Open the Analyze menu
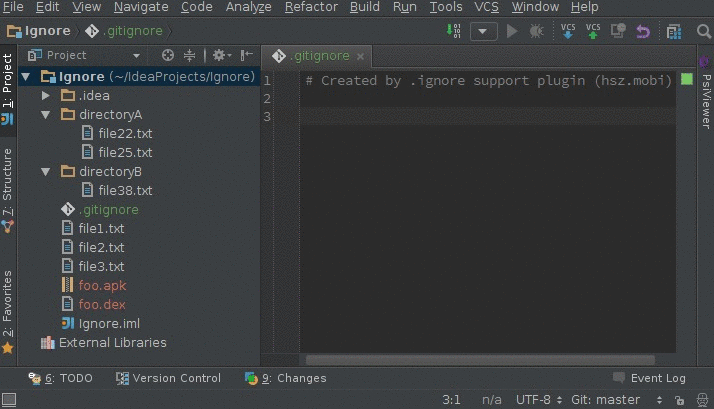Image resolution: width=714 pixels, height=409 pixels. pos(249,7)
